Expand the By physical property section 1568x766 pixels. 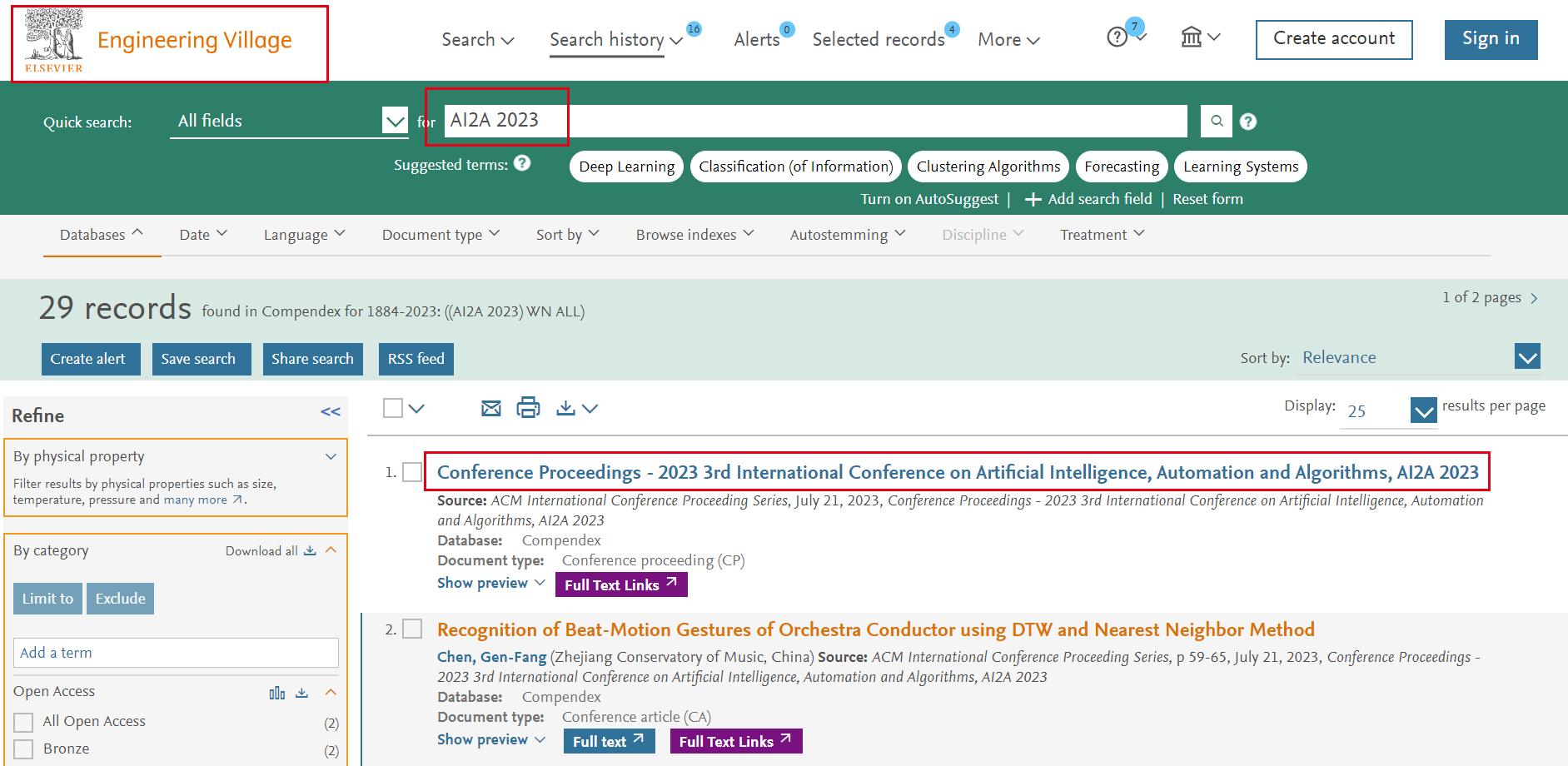coord(331,456)
